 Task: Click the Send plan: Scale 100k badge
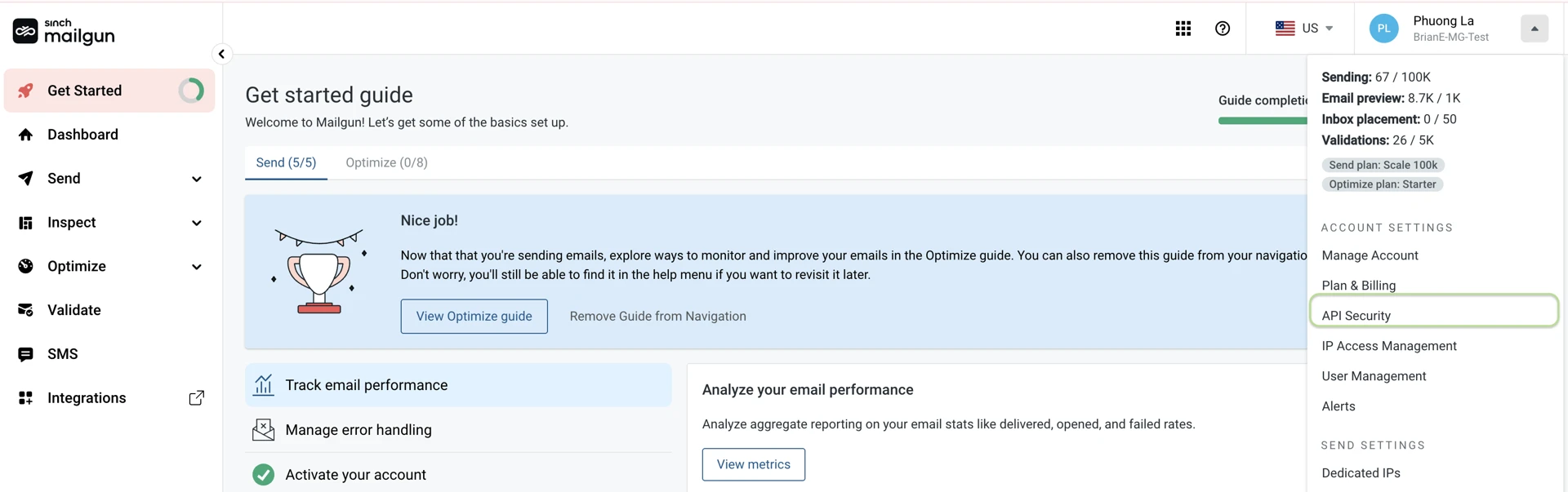pyautogui.click(x=1383, y=165)
